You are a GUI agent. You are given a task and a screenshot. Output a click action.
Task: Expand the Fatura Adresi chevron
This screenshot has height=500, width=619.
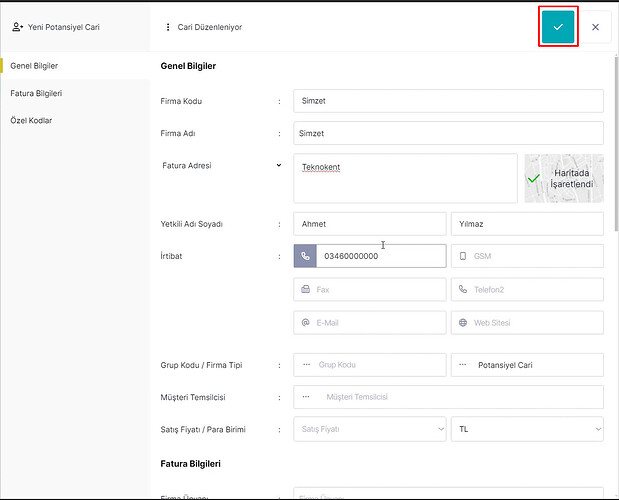pos(279,165)
